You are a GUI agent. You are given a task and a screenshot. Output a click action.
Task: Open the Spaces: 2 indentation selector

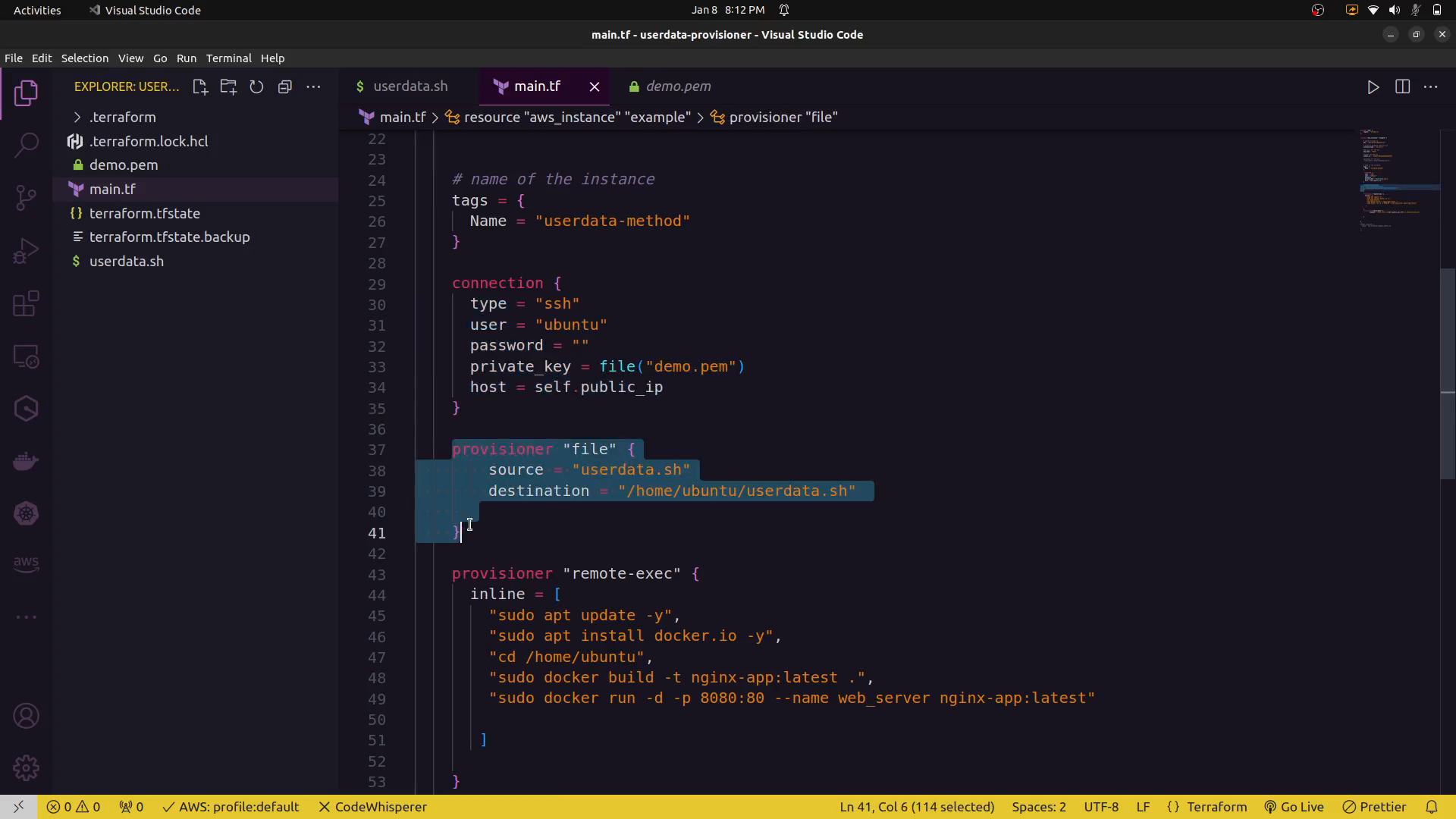[x=1038, y=807]
